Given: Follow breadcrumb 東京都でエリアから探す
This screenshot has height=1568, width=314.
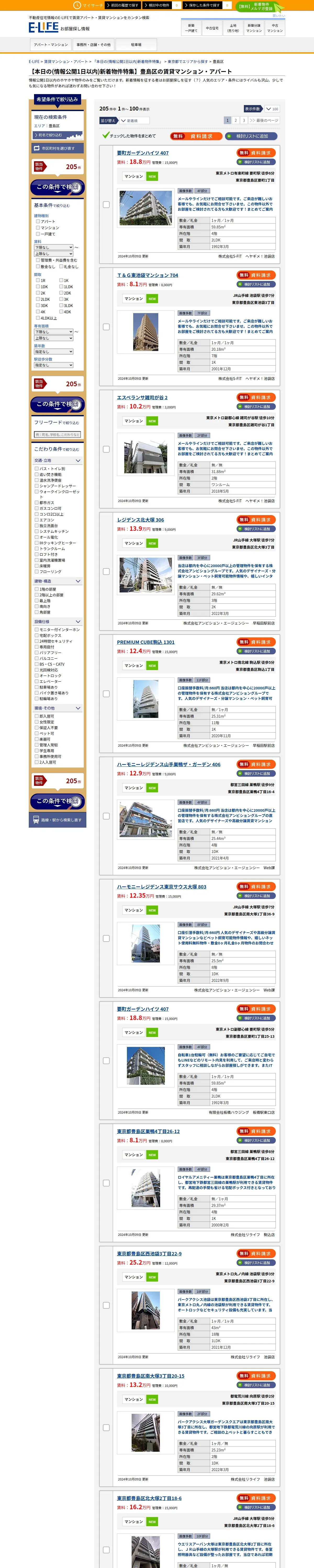Looking at the screenshot, I should point(188,61).
